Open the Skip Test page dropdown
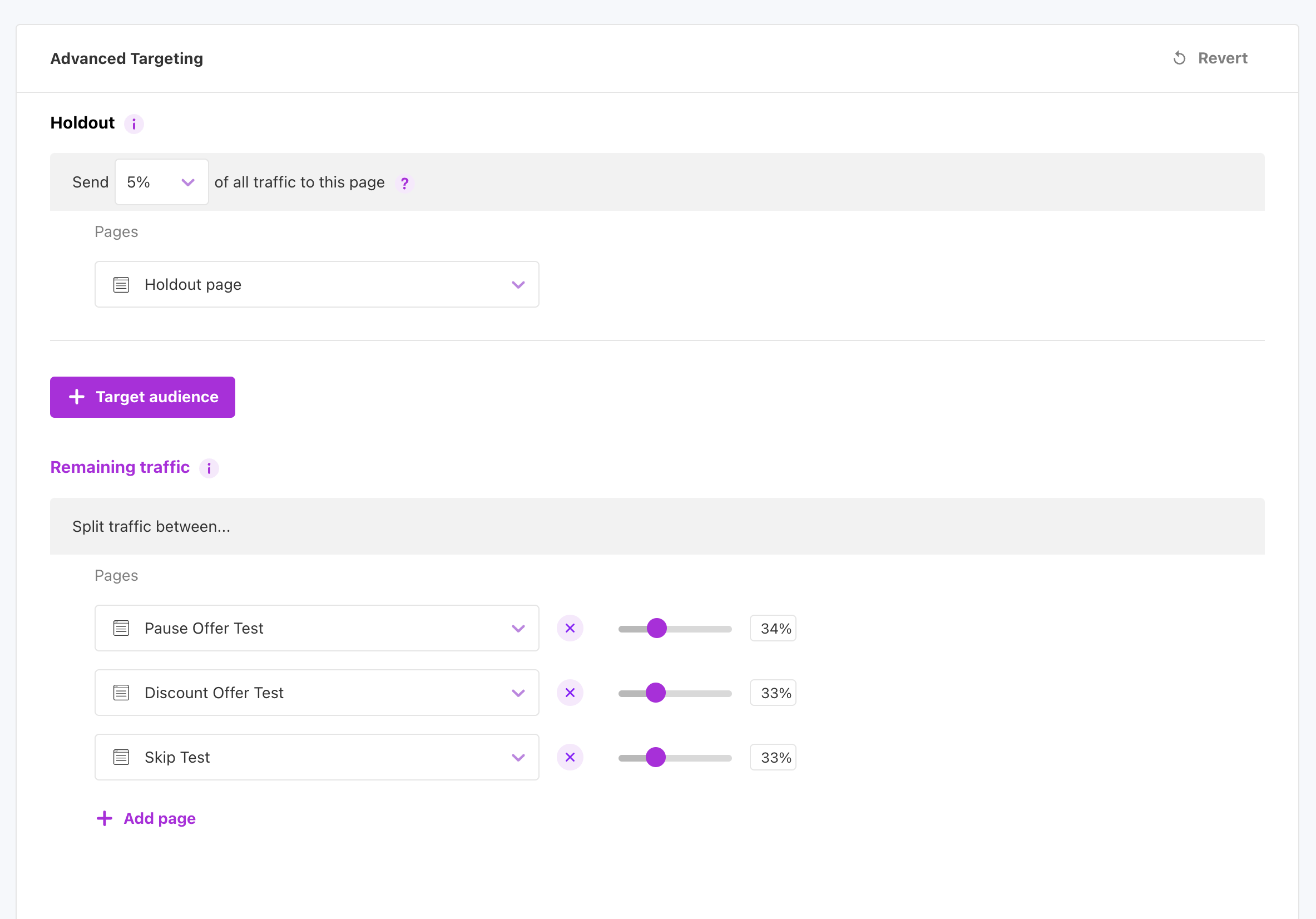Screen dimensions: 1316x919 point(316,757)
